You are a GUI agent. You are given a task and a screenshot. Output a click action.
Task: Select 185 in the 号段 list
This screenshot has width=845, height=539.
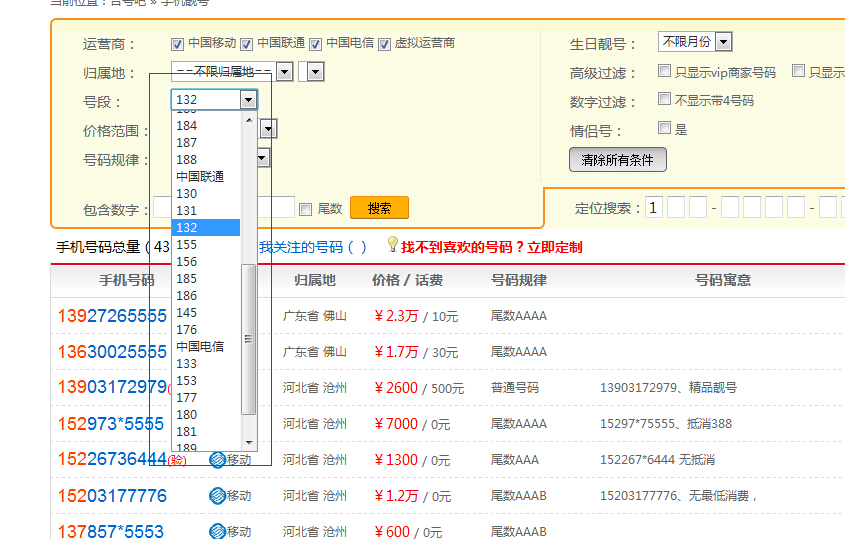pos(206,279)
